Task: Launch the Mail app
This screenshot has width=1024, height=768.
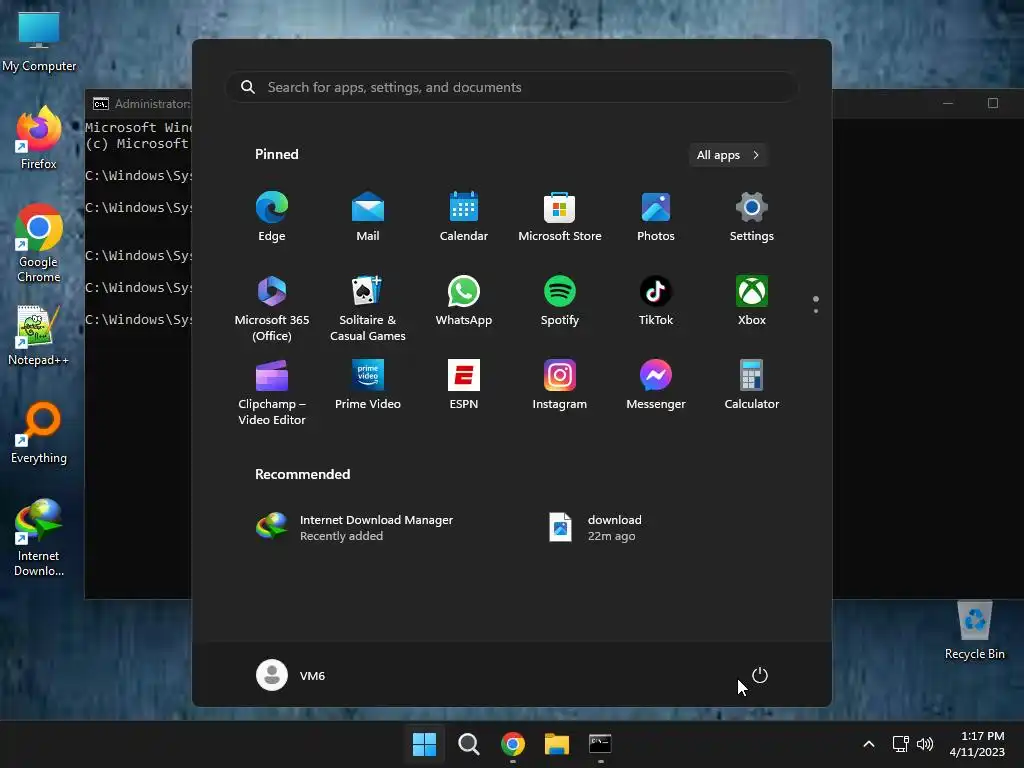Action: (x=368, y=216)
